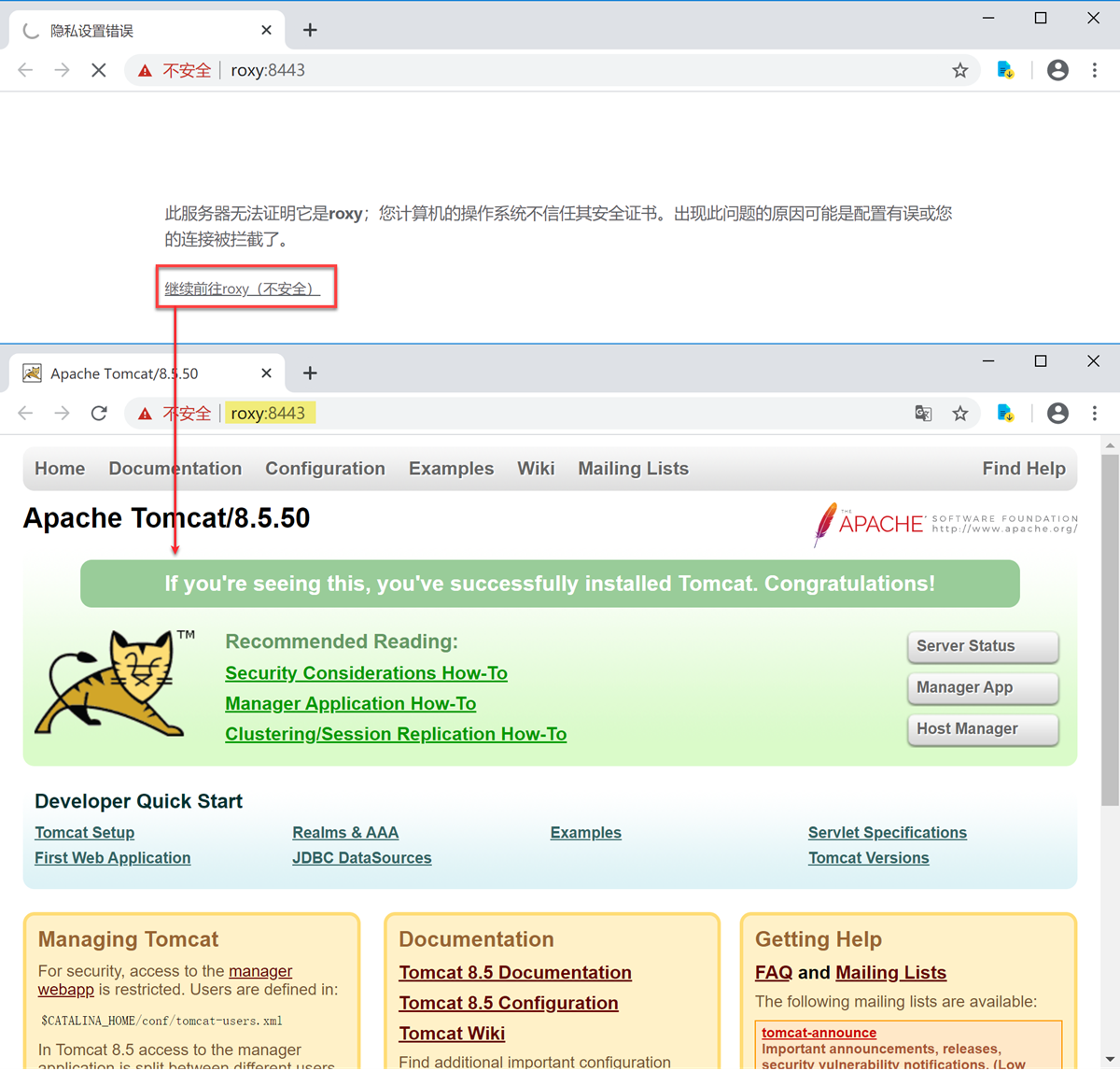Click back arrow in top browser window
The height and width of the screenshot is (1071, 1120).
tap(25, 70)
